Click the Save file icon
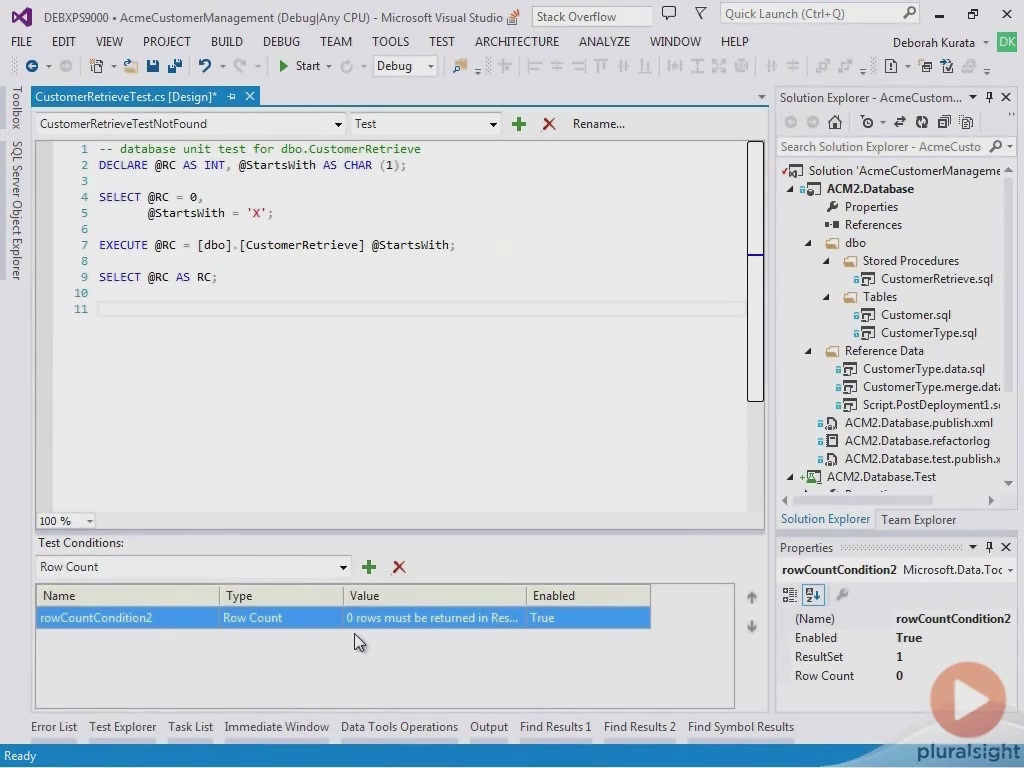Screen dimensions: 1024x768 click(x=153, y=66)
